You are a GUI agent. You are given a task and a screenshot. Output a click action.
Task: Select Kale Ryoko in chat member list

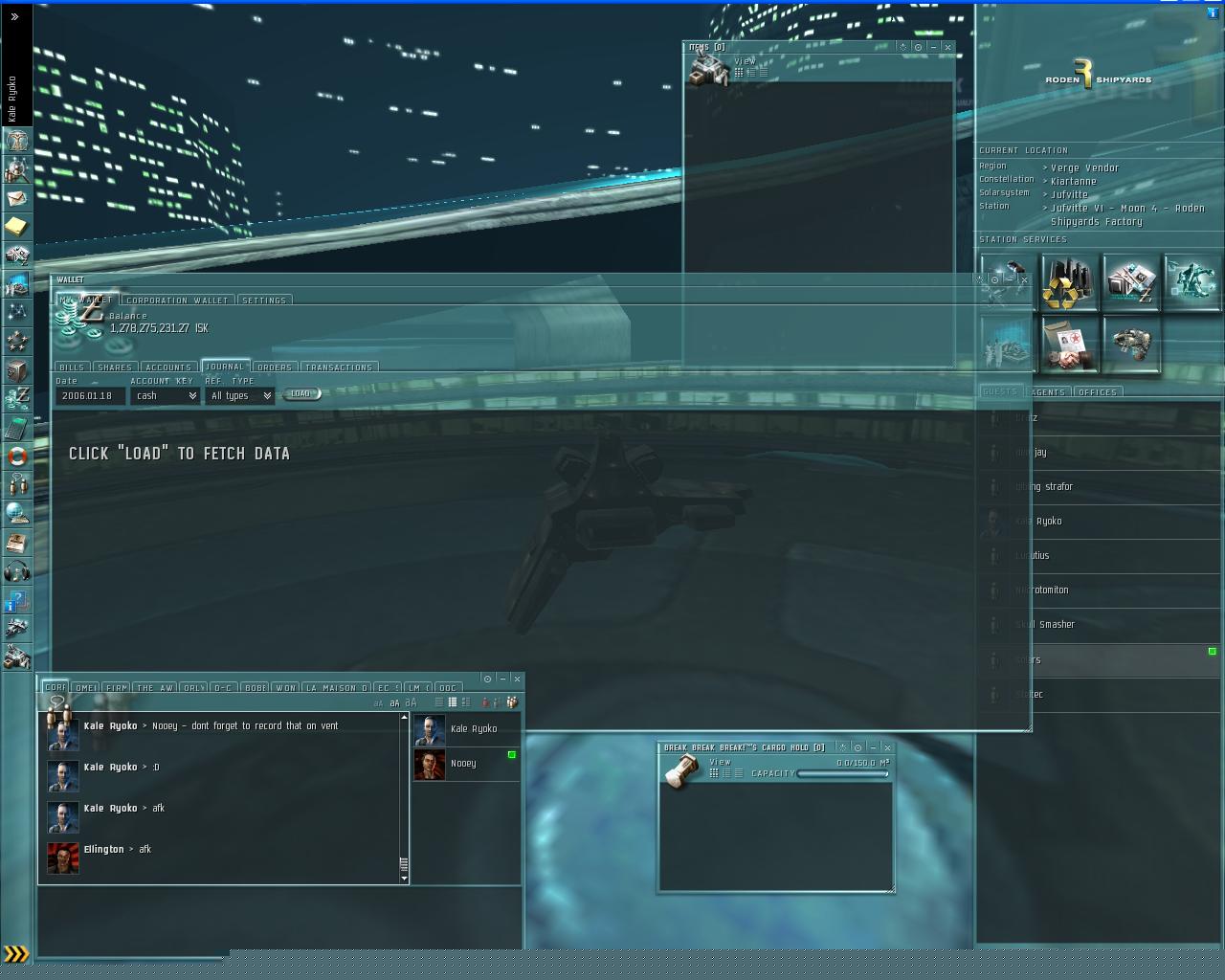tap(466, 729)
